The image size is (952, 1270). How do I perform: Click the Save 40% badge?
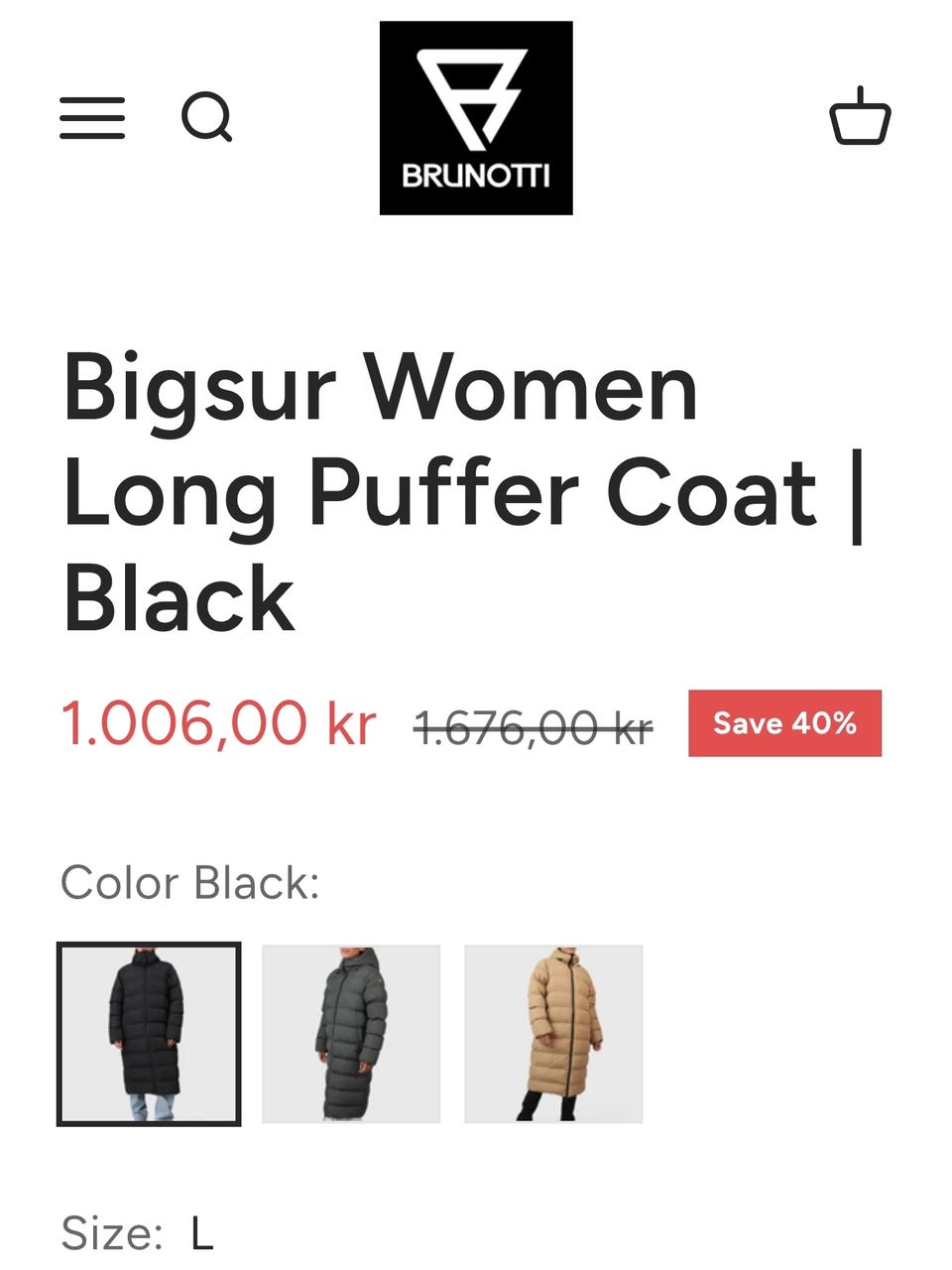click(784, 723)
